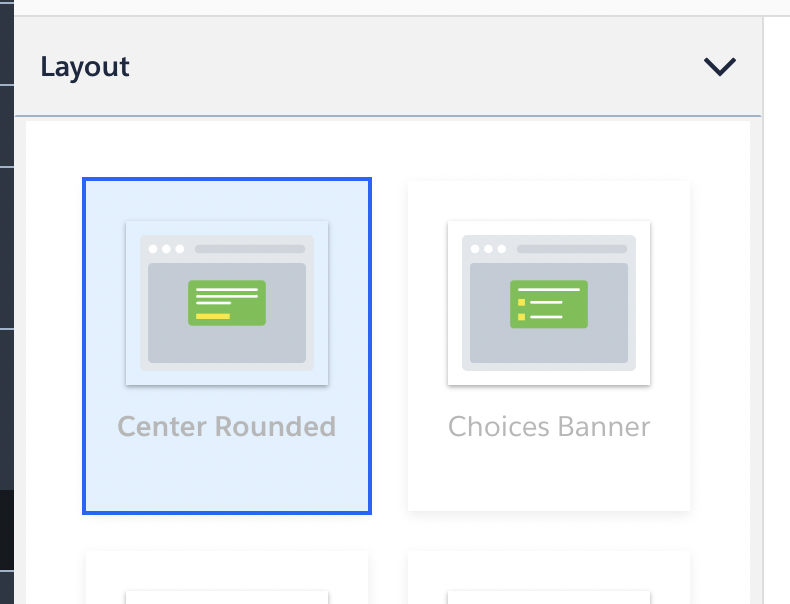Click the Layout section header title
790x604 pixels.
pos(85,67)
